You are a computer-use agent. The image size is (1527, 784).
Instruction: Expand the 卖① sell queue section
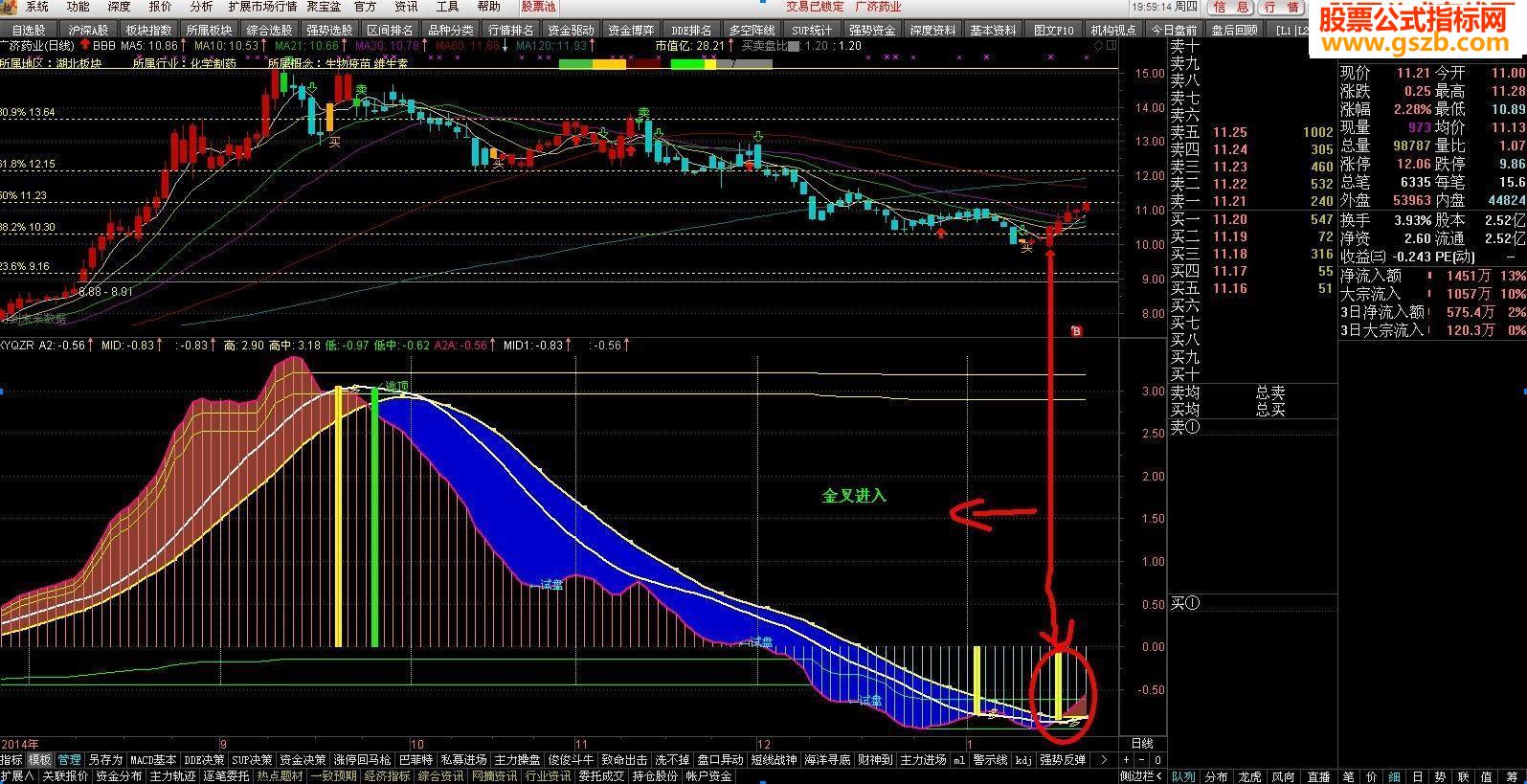pos(1184,427)
